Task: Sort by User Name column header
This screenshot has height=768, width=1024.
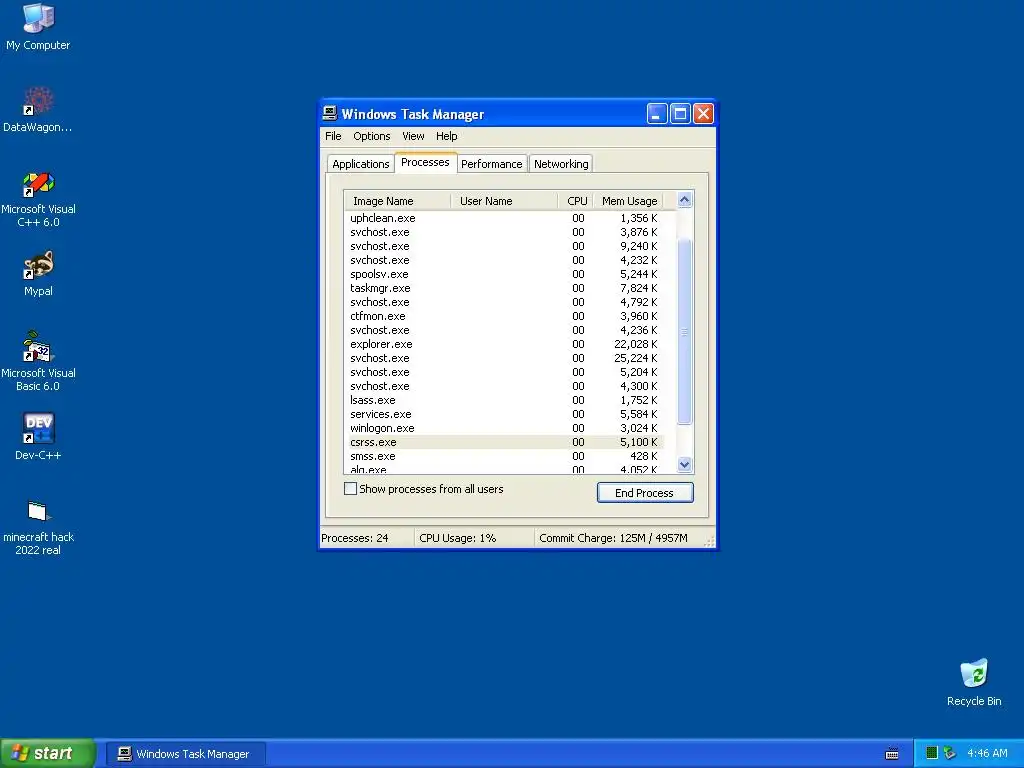Action: coord(504,201)
